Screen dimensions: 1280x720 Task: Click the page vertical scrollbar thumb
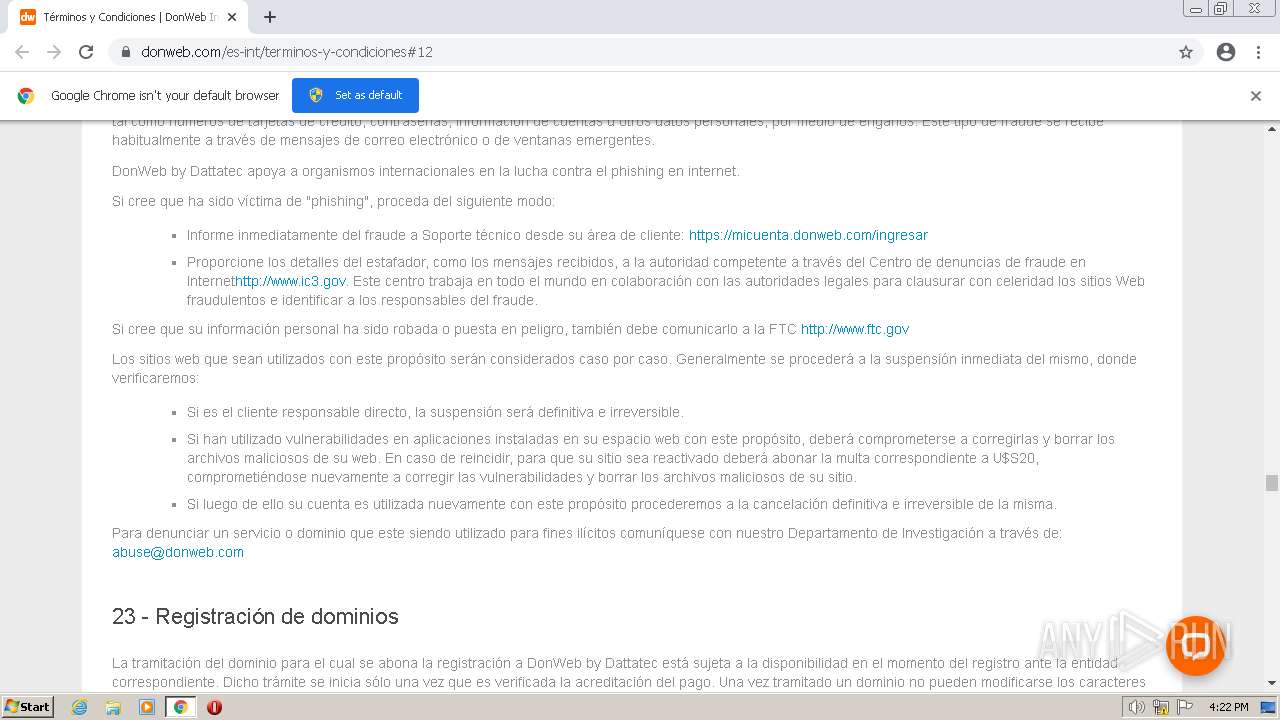tap(1271, 483)
